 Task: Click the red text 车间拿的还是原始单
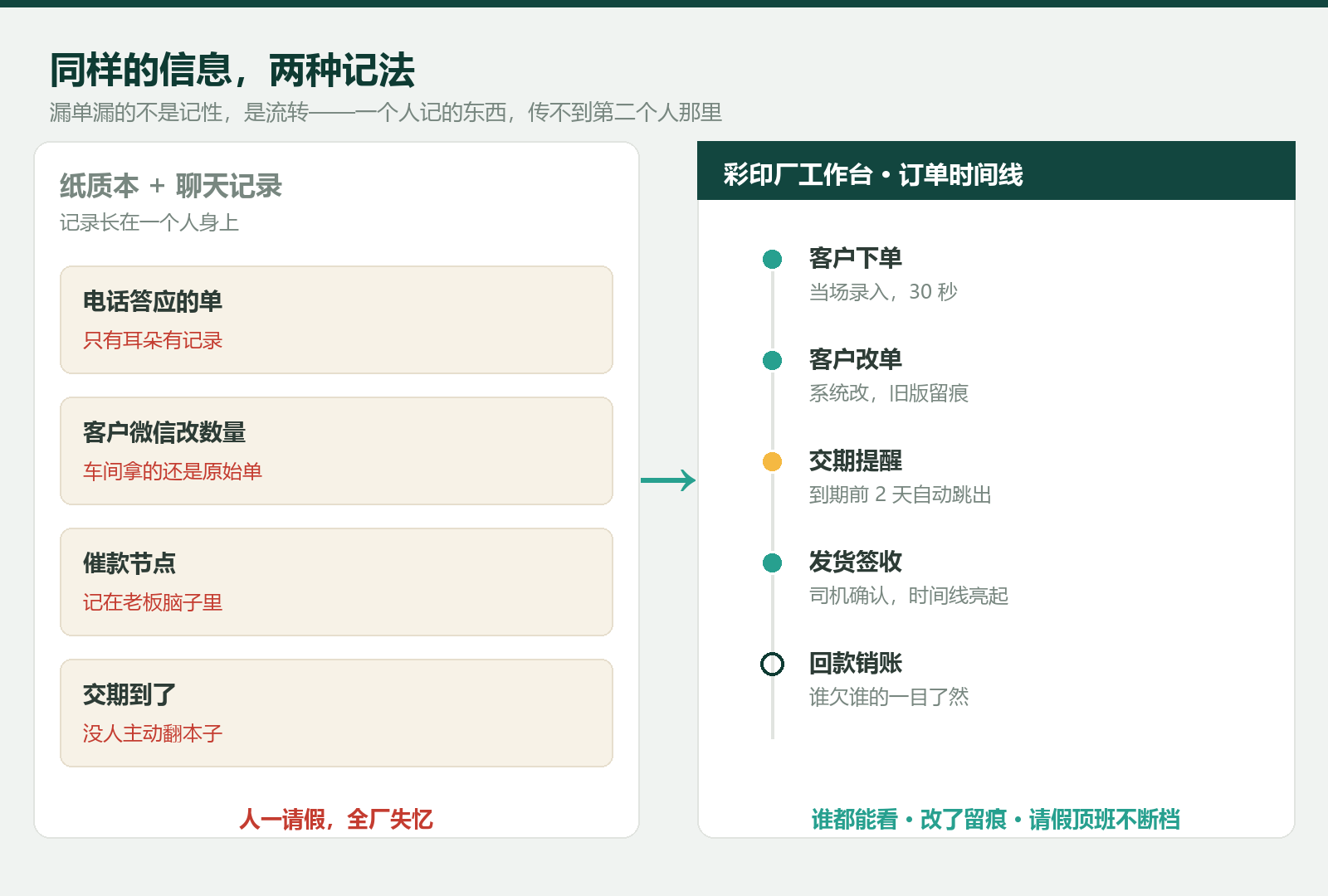pos(173,471)
